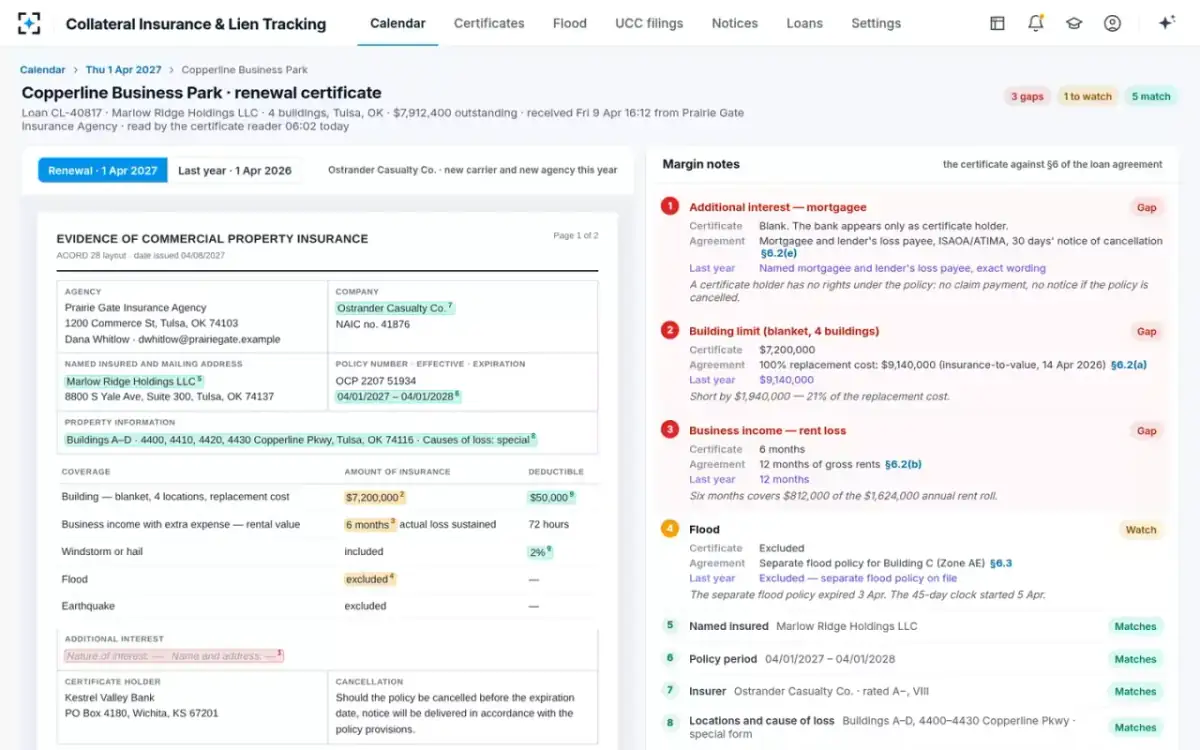Select red margin note marker 2

670,331
